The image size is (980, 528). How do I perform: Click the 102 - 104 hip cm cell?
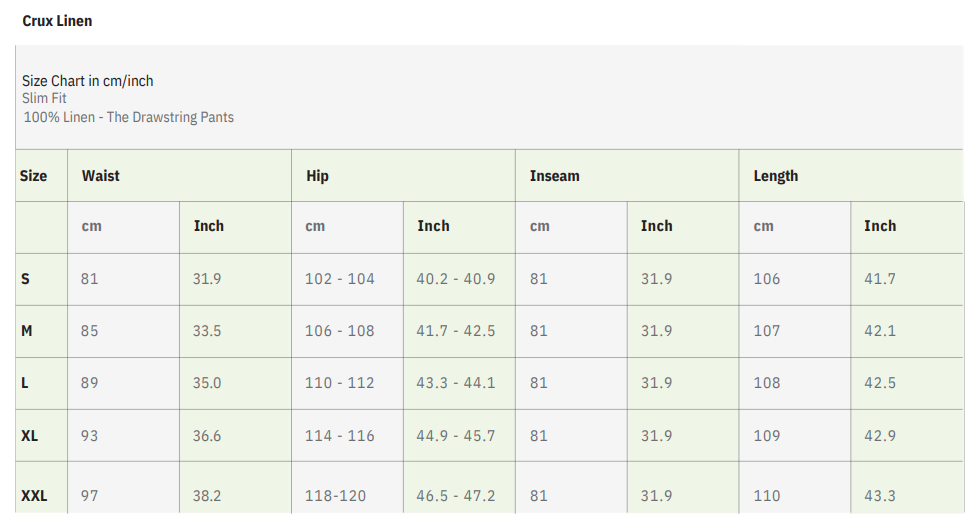click(x=340, y=279)
